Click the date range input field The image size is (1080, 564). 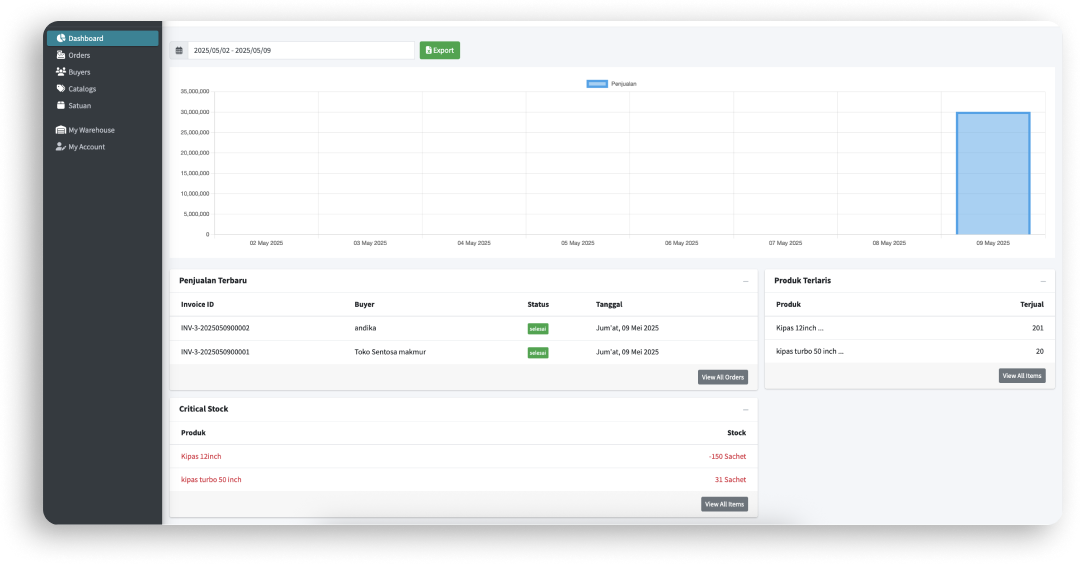[x=300, y=50]
